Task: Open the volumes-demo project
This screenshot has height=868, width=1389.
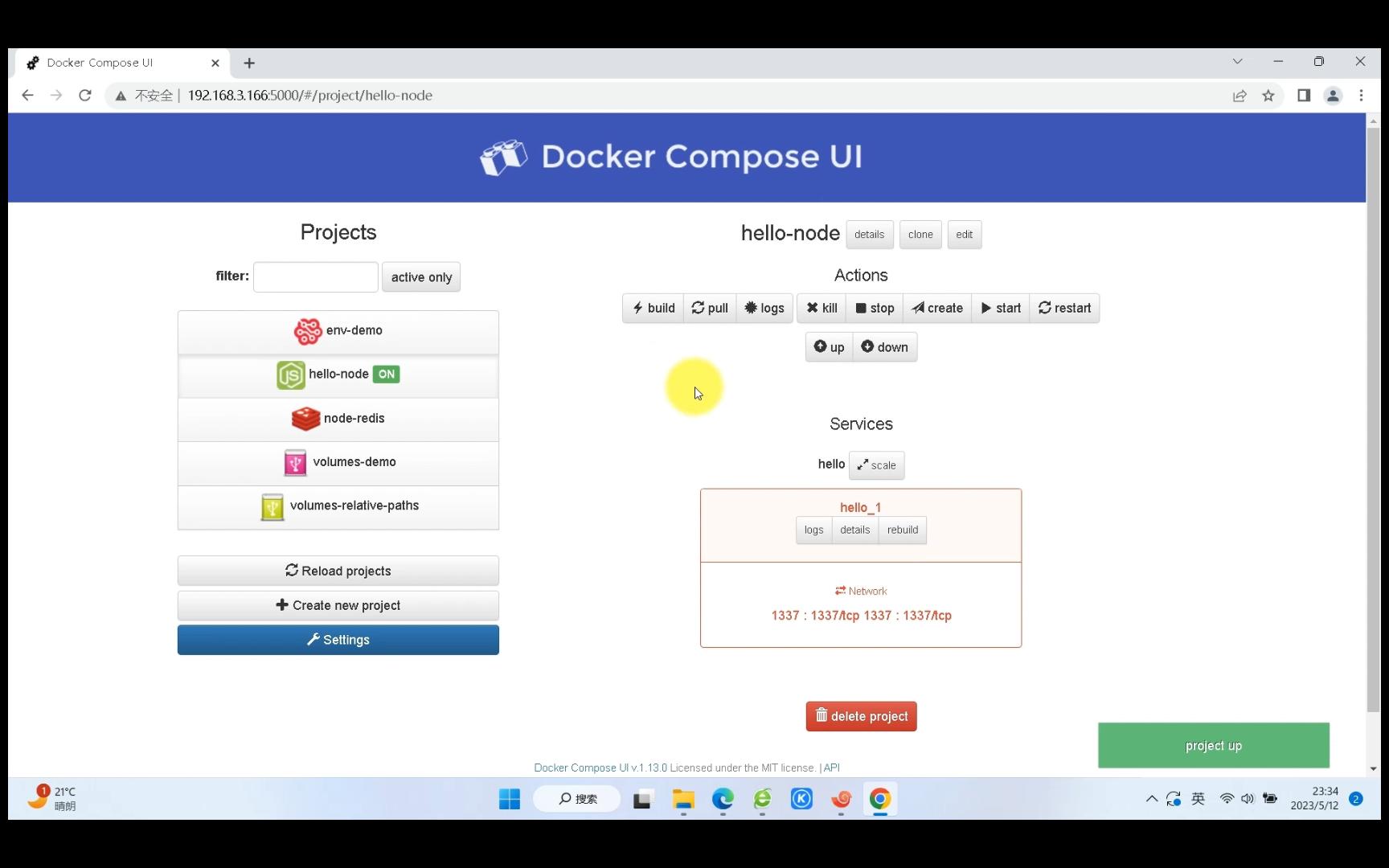Action: tap(338, 463)
